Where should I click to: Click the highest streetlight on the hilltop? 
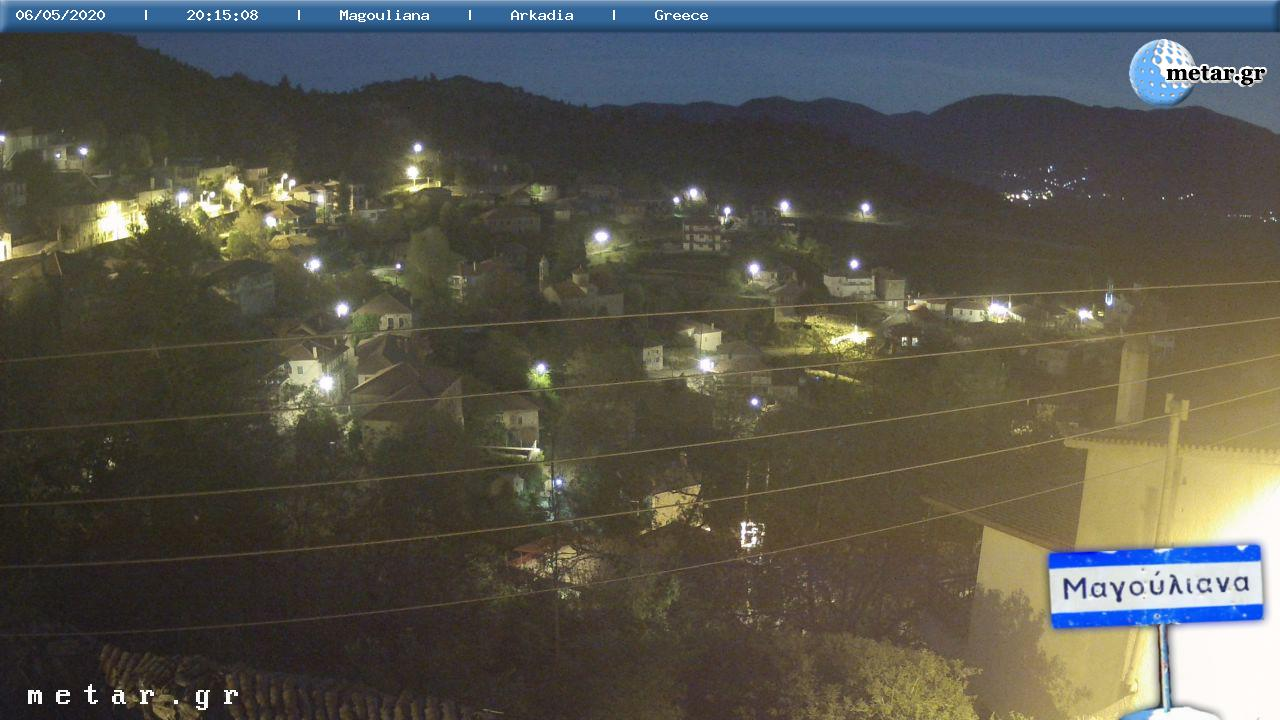point(417,149)
